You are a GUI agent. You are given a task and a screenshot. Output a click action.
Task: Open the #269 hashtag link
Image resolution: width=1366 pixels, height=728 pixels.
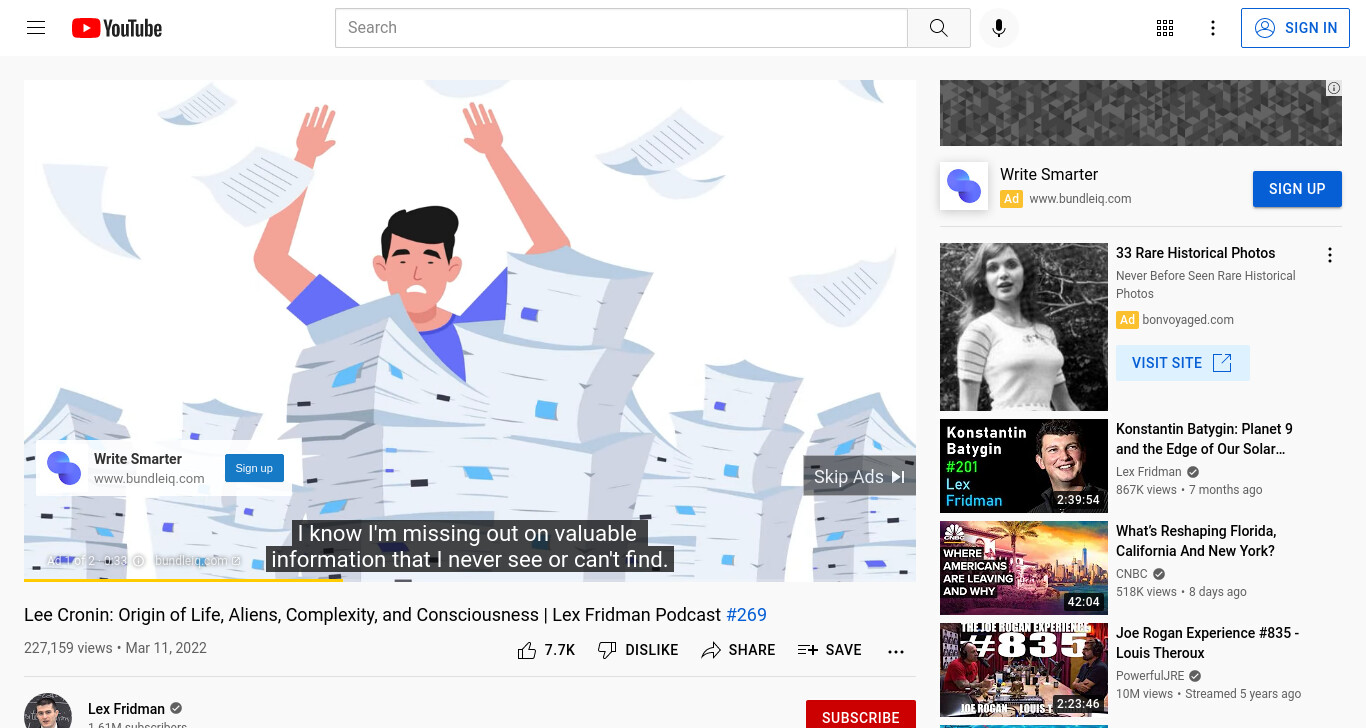(746, 615)
